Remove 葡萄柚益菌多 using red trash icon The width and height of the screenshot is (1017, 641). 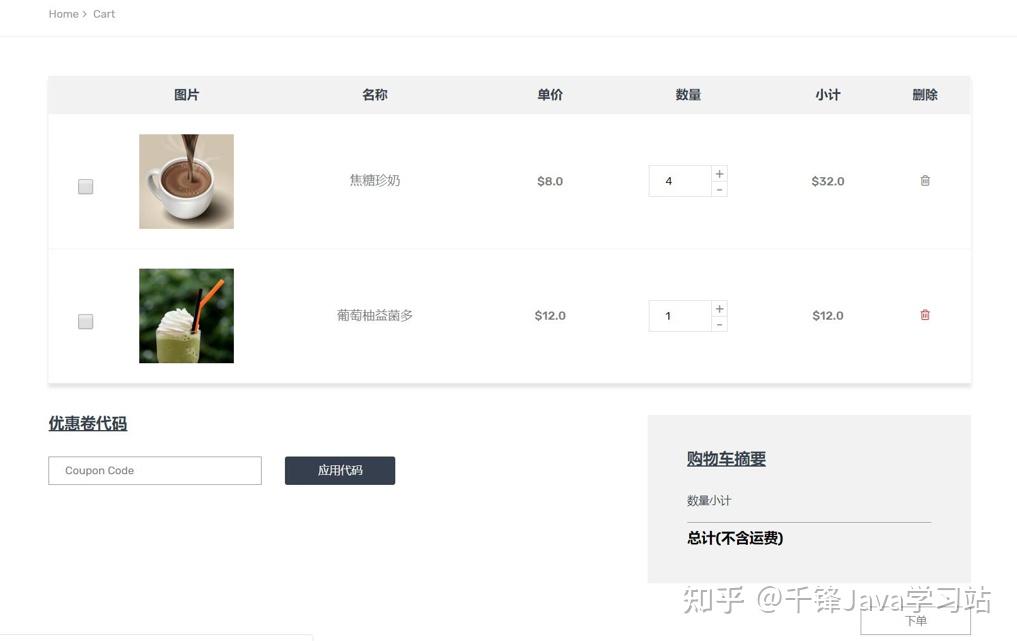pyautogui.click(x=925, y=315)
